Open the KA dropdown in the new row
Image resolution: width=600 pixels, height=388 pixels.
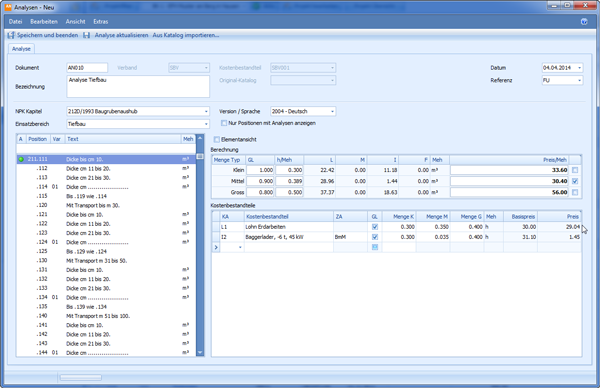[x=240, y=248]
